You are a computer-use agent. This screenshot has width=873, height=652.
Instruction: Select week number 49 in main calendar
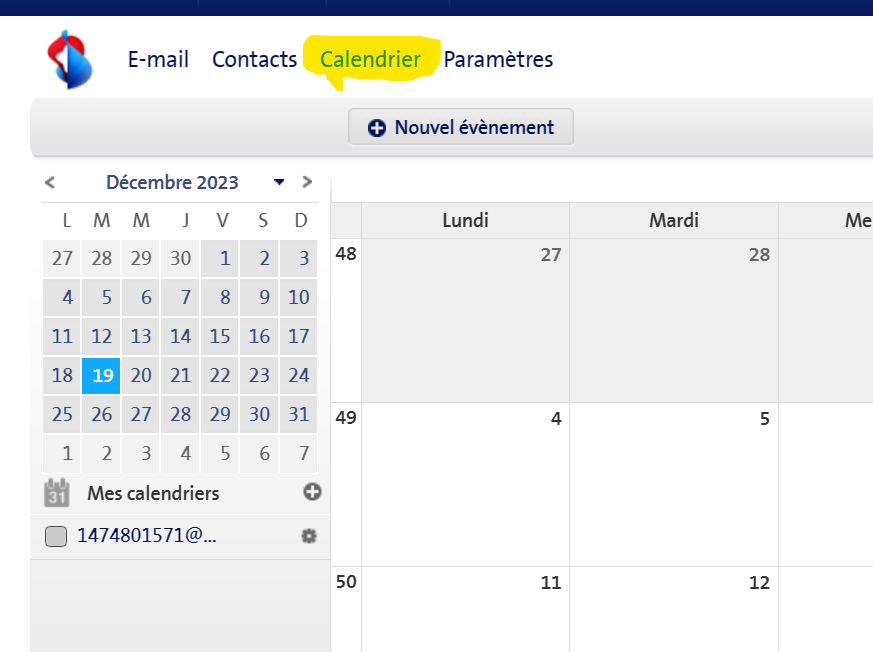[x=346, y=418]
